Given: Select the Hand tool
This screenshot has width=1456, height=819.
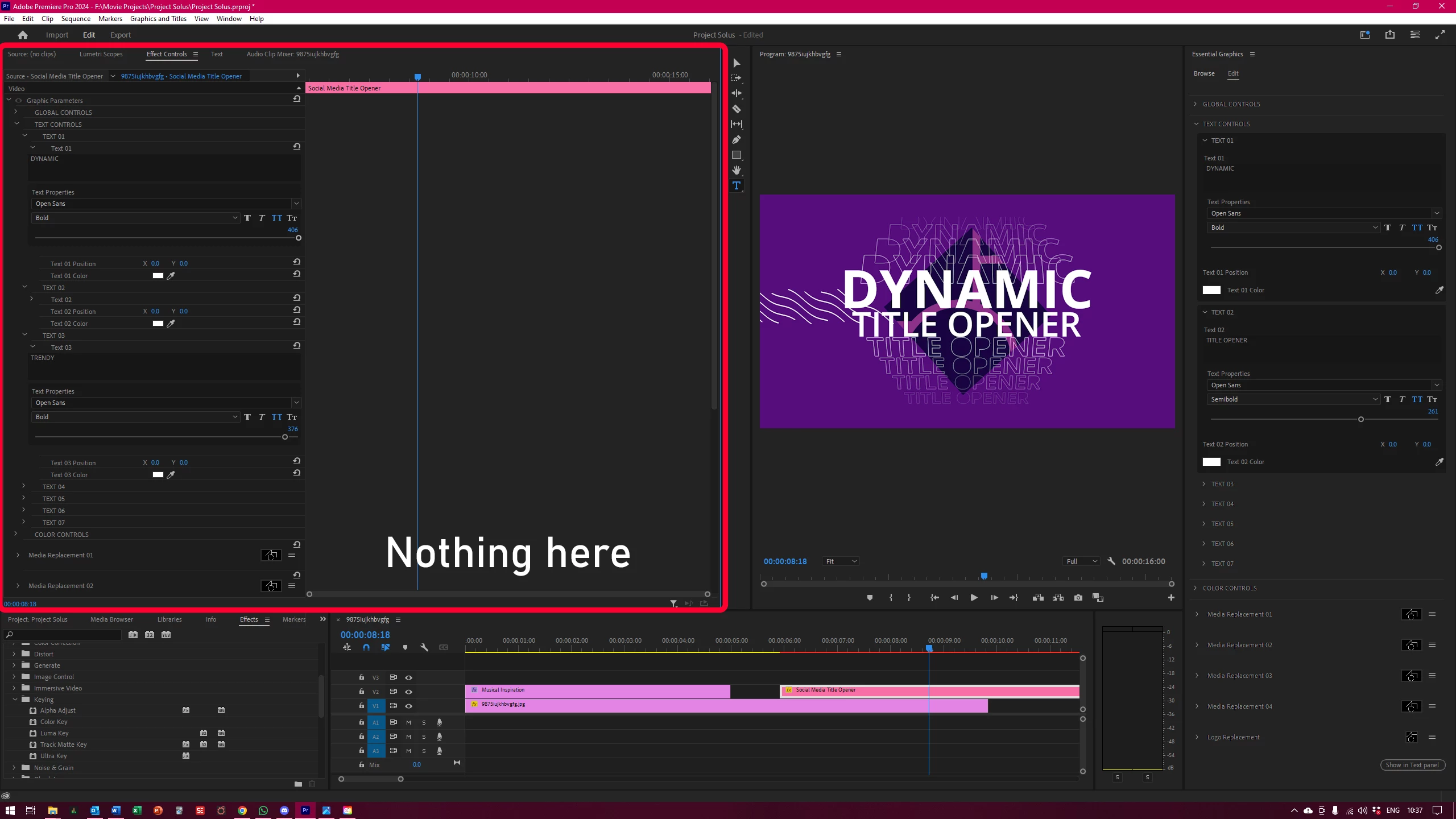Looking at the screenshot, I should pos(737,170).
